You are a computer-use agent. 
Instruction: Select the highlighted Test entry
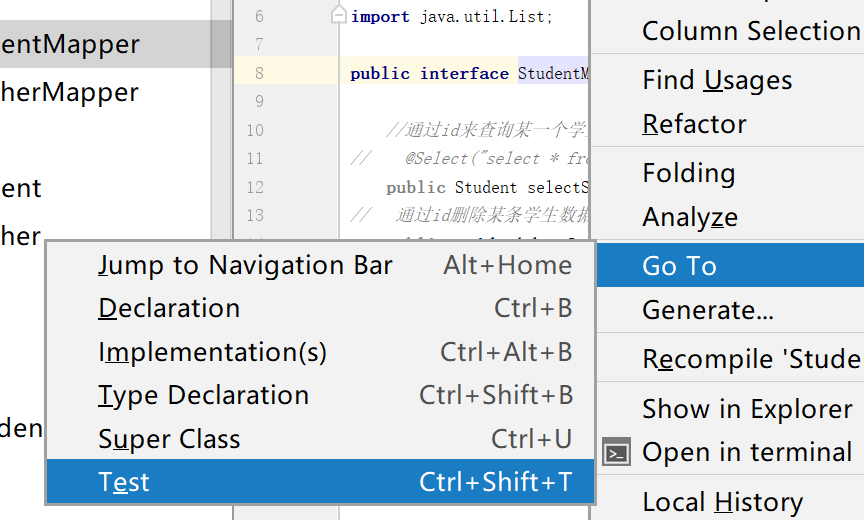pos(124,482)
